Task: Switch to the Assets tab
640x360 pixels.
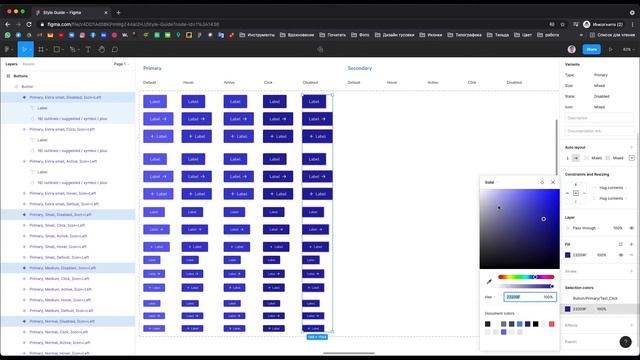Action: [28, 64]
